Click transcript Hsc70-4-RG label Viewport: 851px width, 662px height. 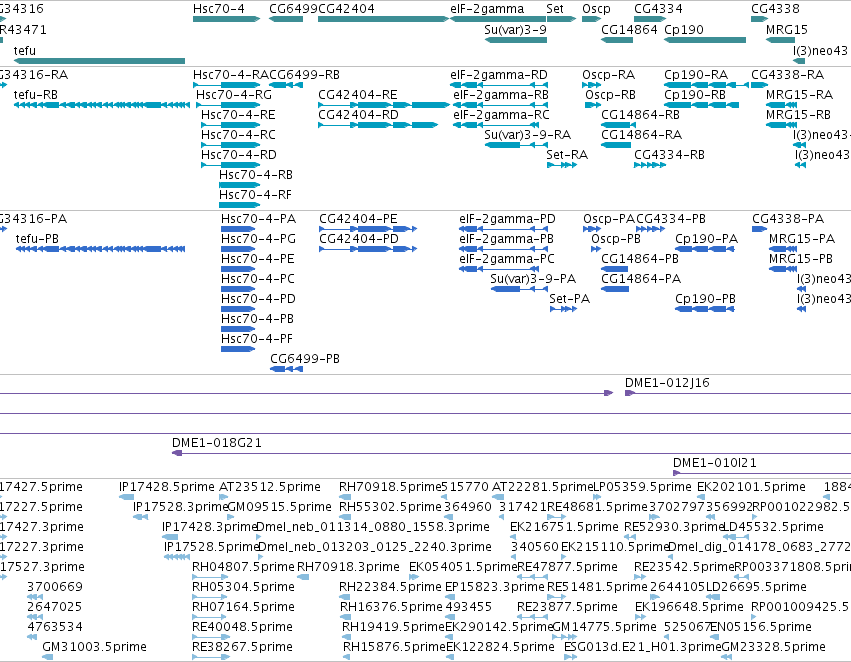[234, 94]
